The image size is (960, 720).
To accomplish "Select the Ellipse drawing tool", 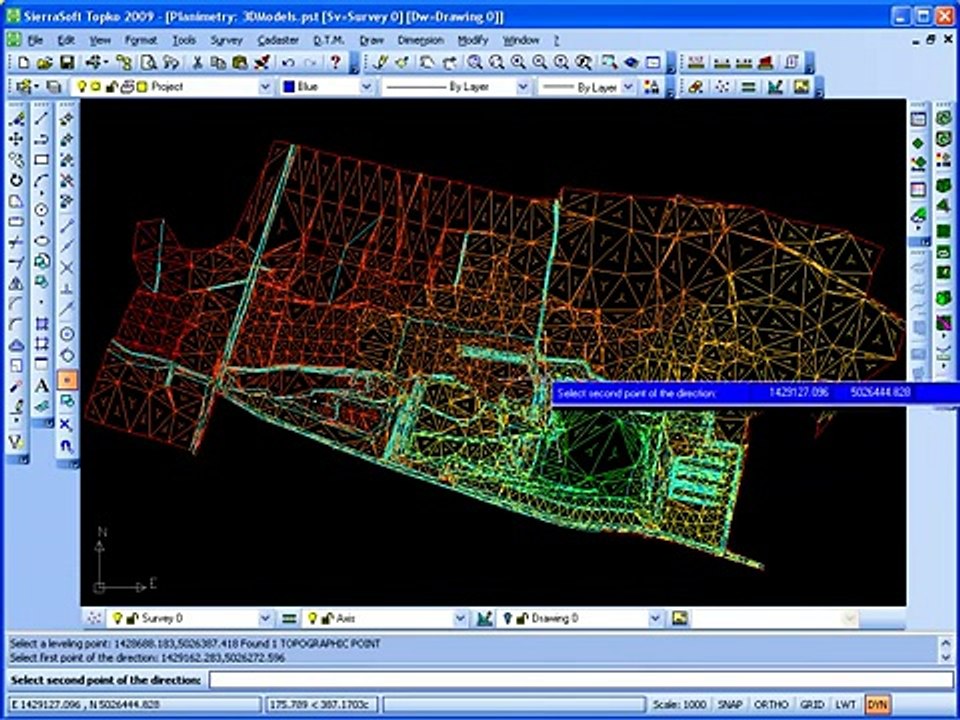I will click(x=41, y=241).
